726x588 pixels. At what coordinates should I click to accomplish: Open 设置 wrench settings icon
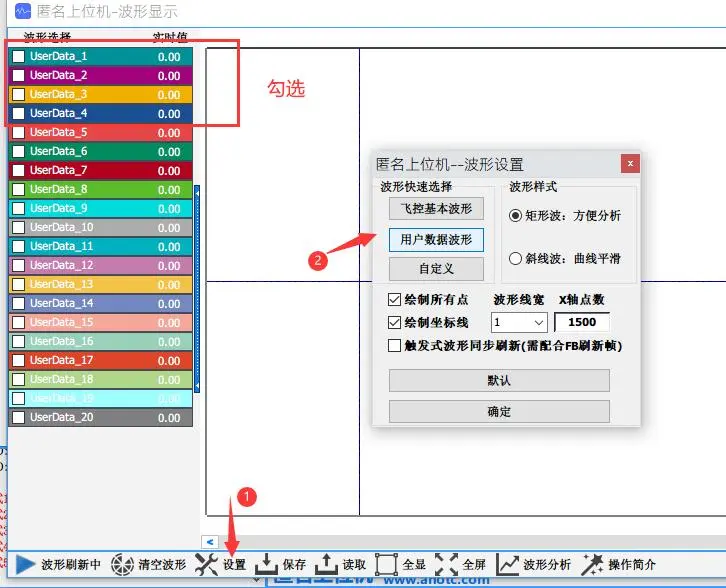[207, 564]
